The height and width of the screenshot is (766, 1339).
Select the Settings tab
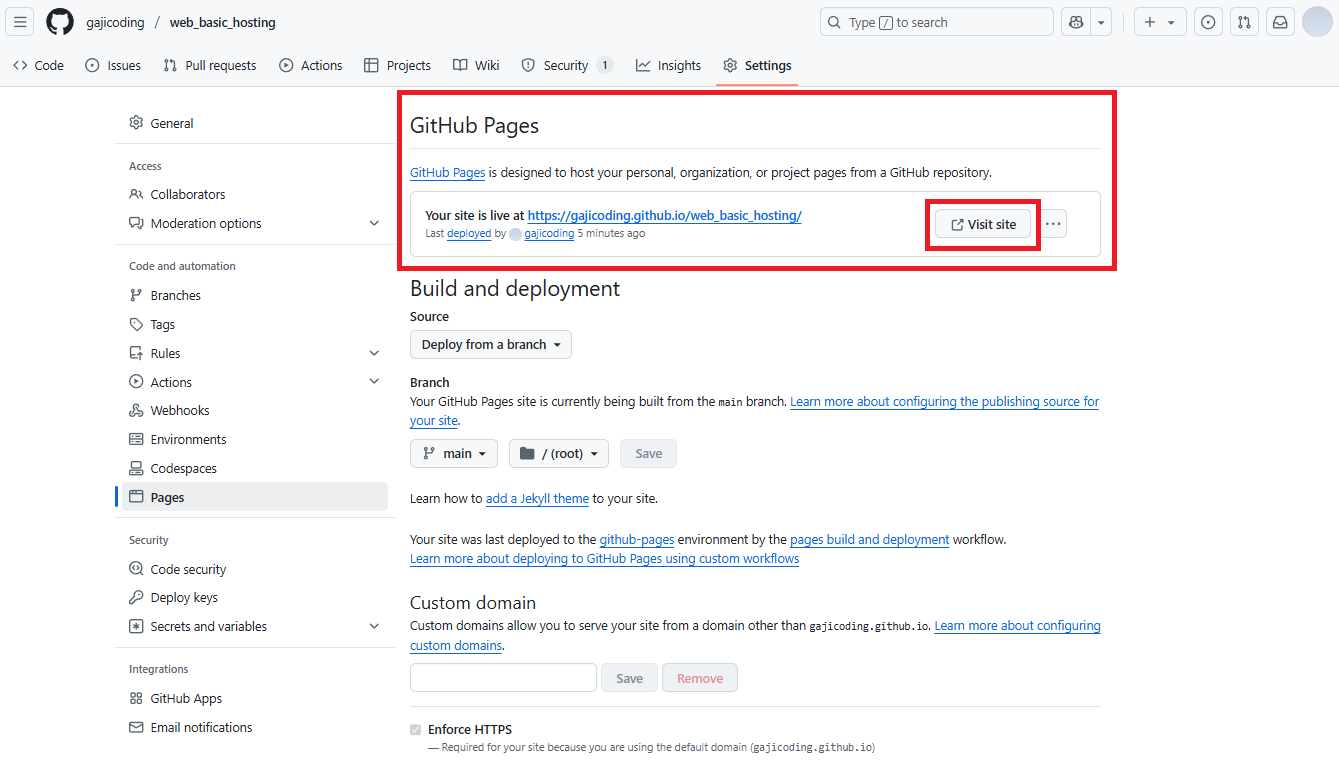[x=757, y=65]
